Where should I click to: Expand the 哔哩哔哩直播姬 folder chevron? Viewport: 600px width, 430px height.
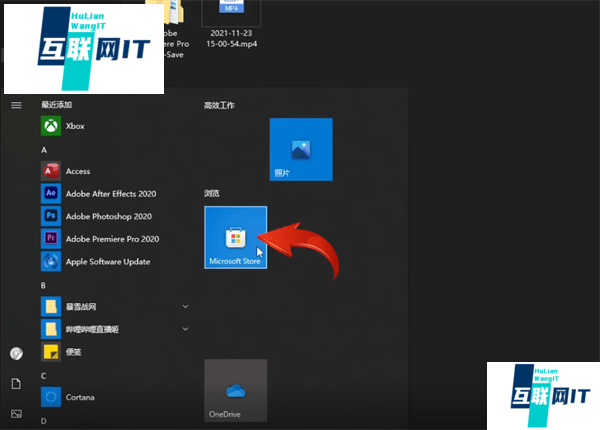click(x=185, y=329)
